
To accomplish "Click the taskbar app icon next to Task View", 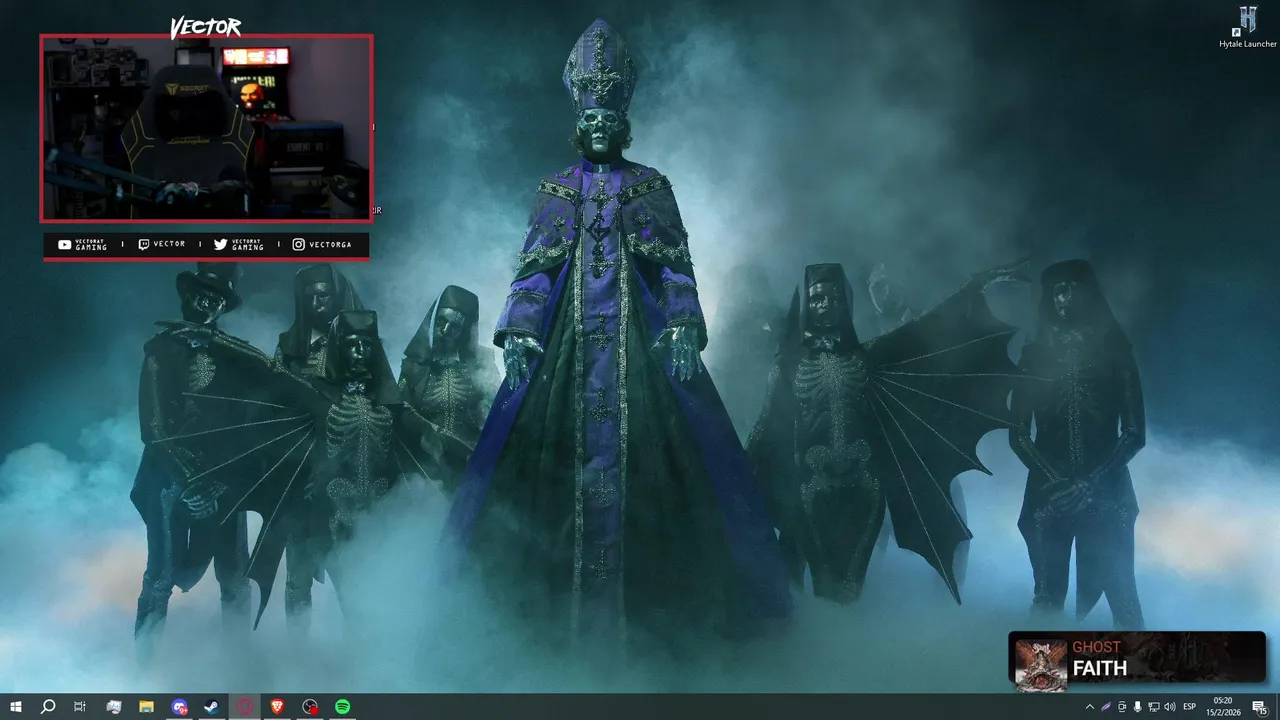I will pos(113,707).
